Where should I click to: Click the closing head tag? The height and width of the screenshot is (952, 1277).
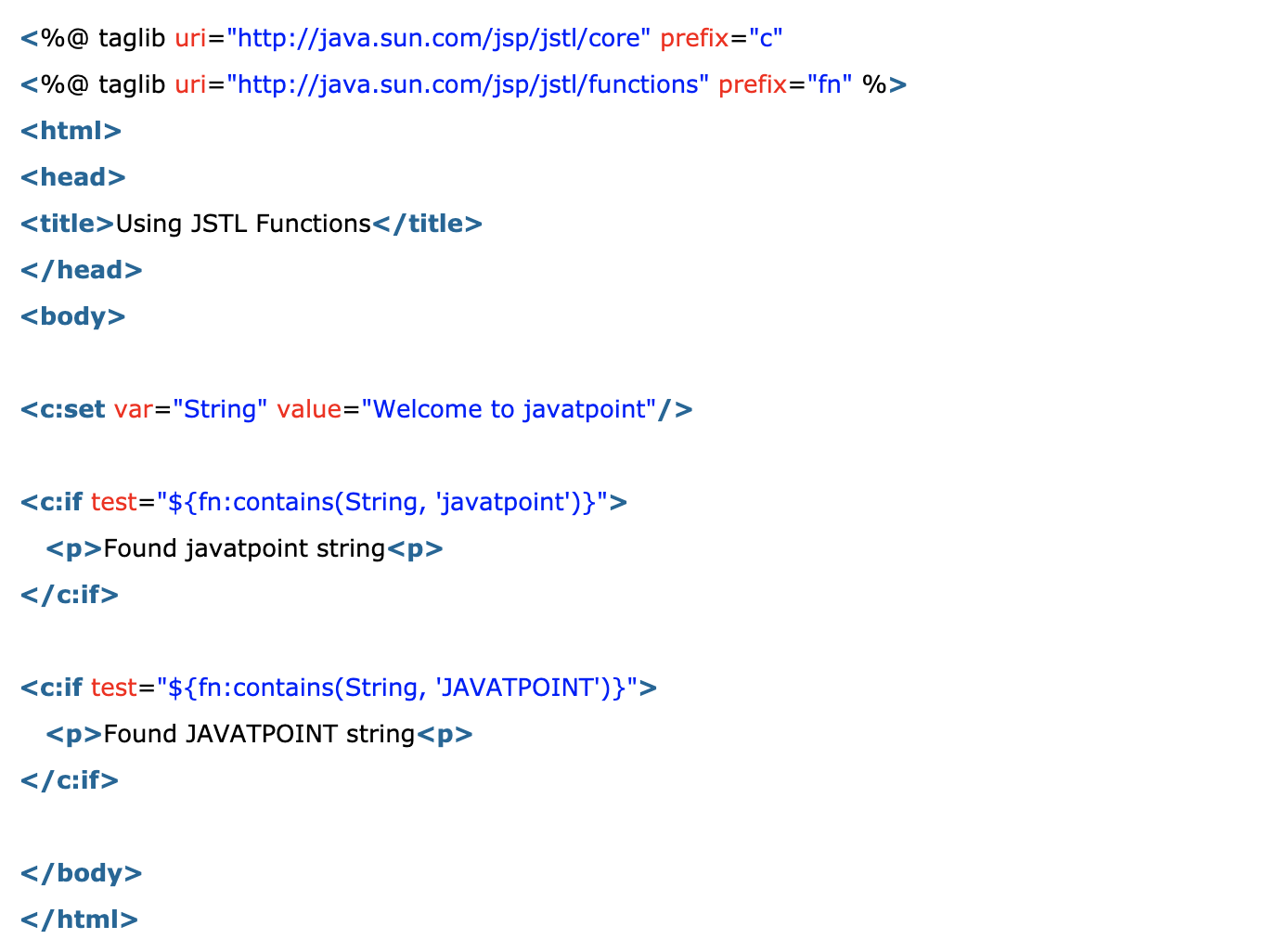(x=81, y=270)
